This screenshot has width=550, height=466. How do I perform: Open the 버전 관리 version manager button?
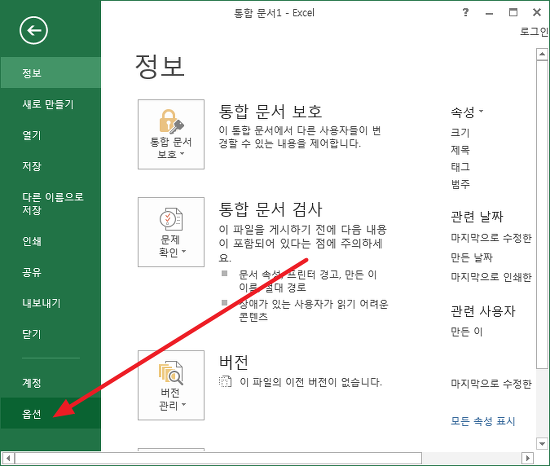pyautogui.click(x=171, y=385)
